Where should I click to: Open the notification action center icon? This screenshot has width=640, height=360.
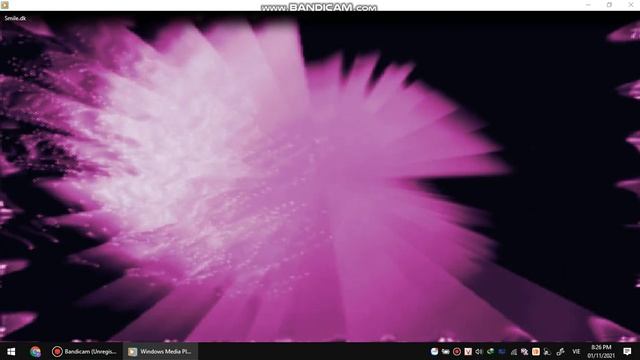[627, 351]
